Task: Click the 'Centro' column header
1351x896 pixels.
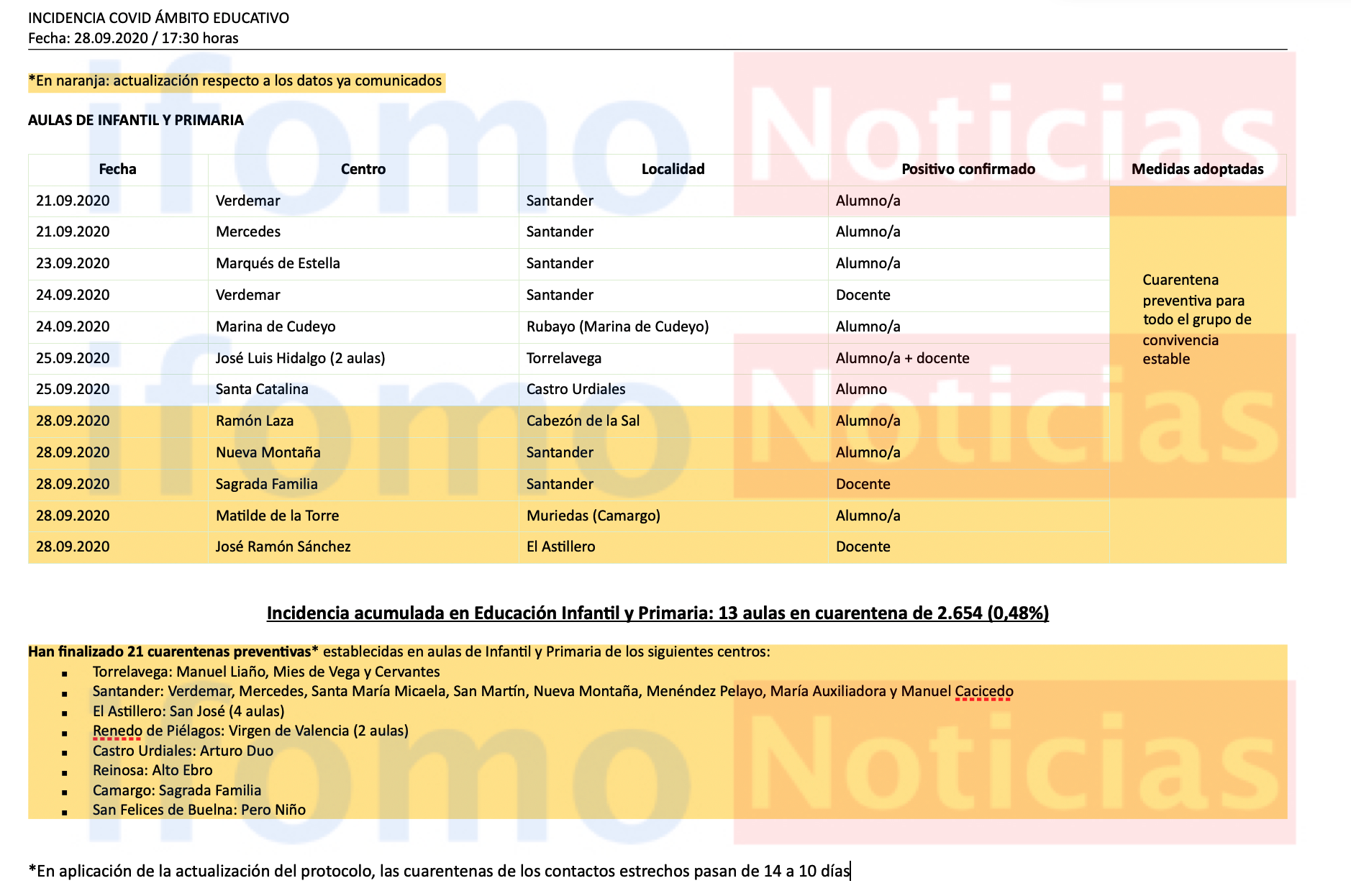Action: (363, 169)
